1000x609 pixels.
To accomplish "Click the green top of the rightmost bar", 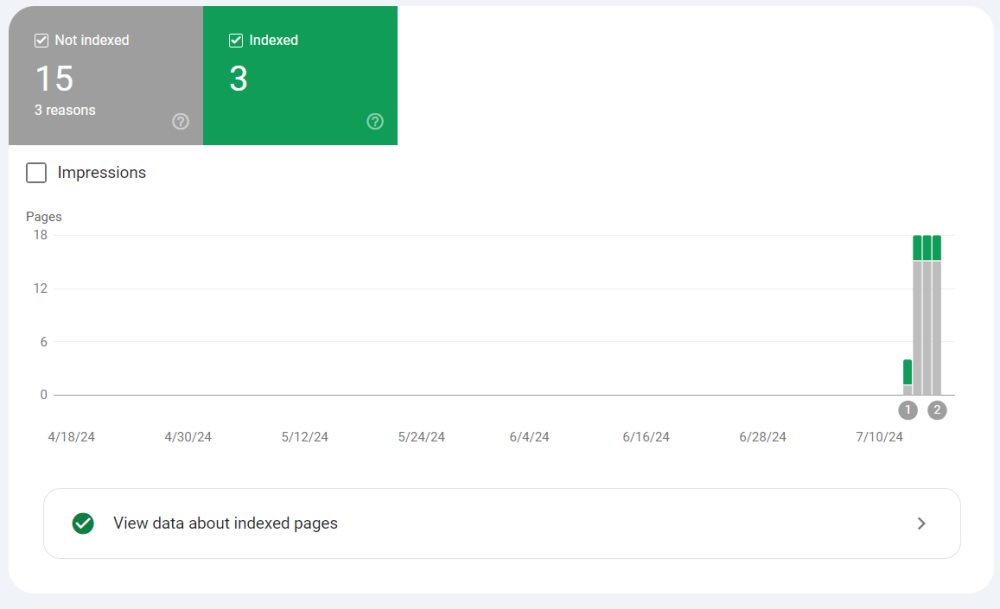I will pyautogui.click(x=937, y=247).
